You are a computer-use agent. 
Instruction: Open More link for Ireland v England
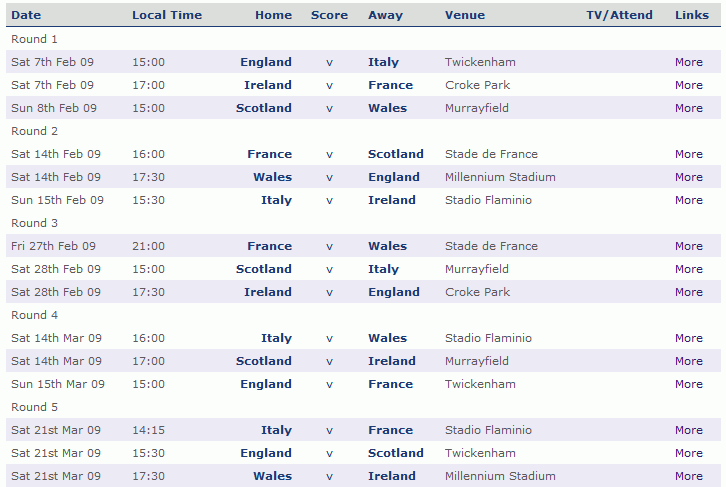click(688, 292)
